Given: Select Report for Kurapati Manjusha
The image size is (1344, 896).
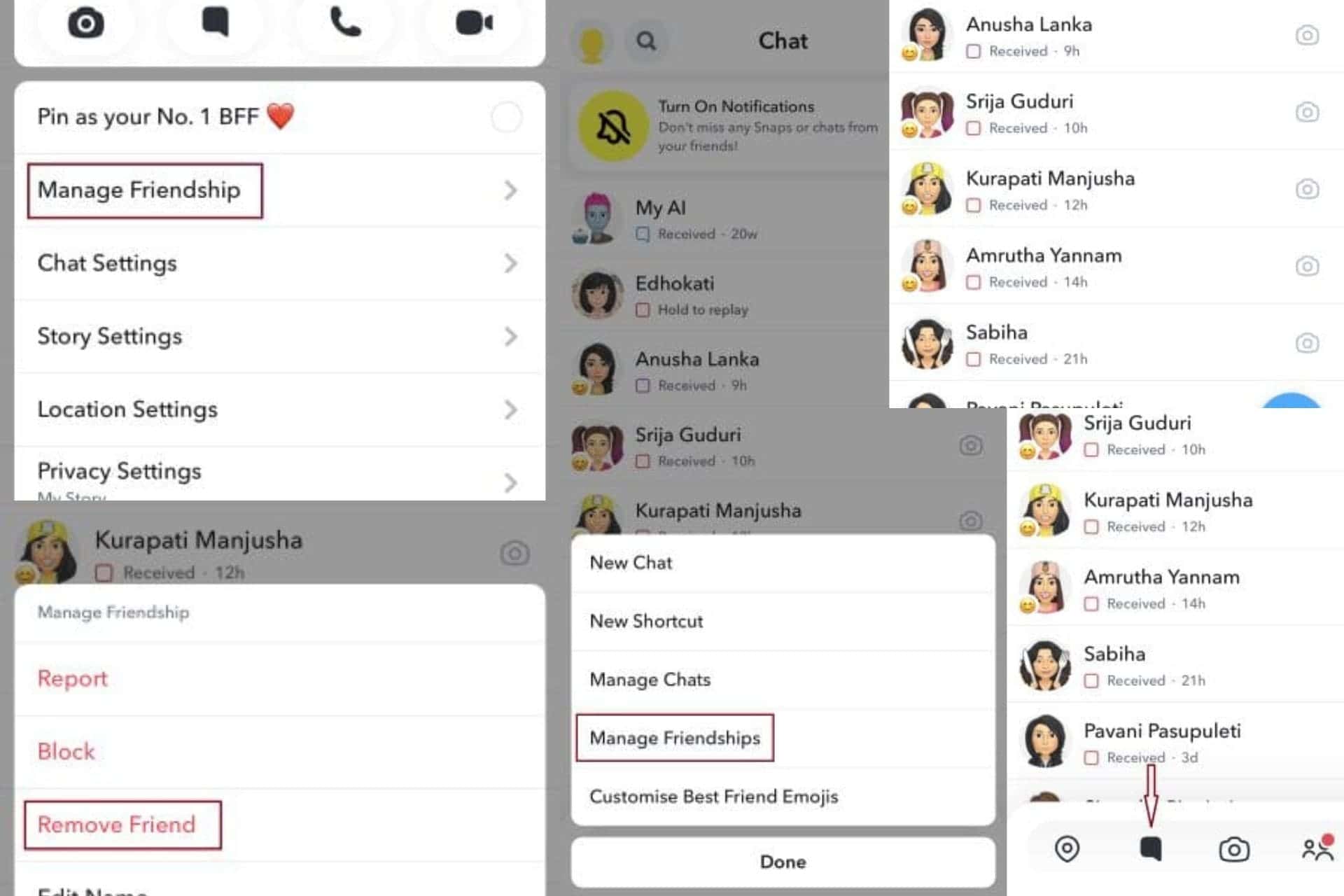Looking at the screenshot, I should [x=71, y=678].
